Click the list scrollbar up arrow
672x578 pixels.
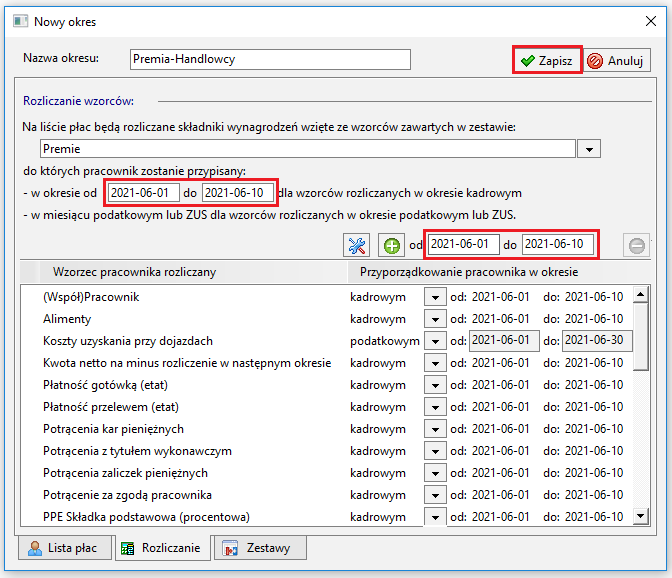tap(640, 294)
